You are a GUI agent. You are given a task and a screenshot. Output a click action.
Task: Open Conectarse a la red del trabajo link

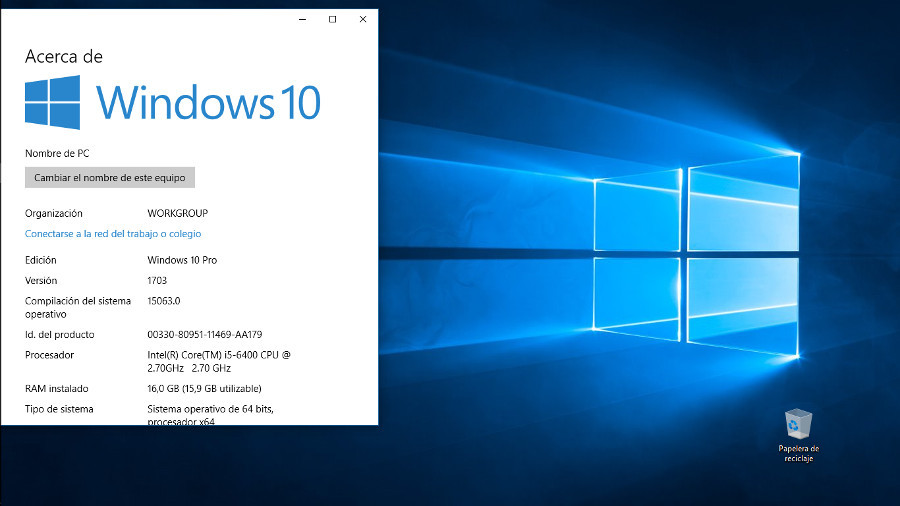tap(113, 234)
